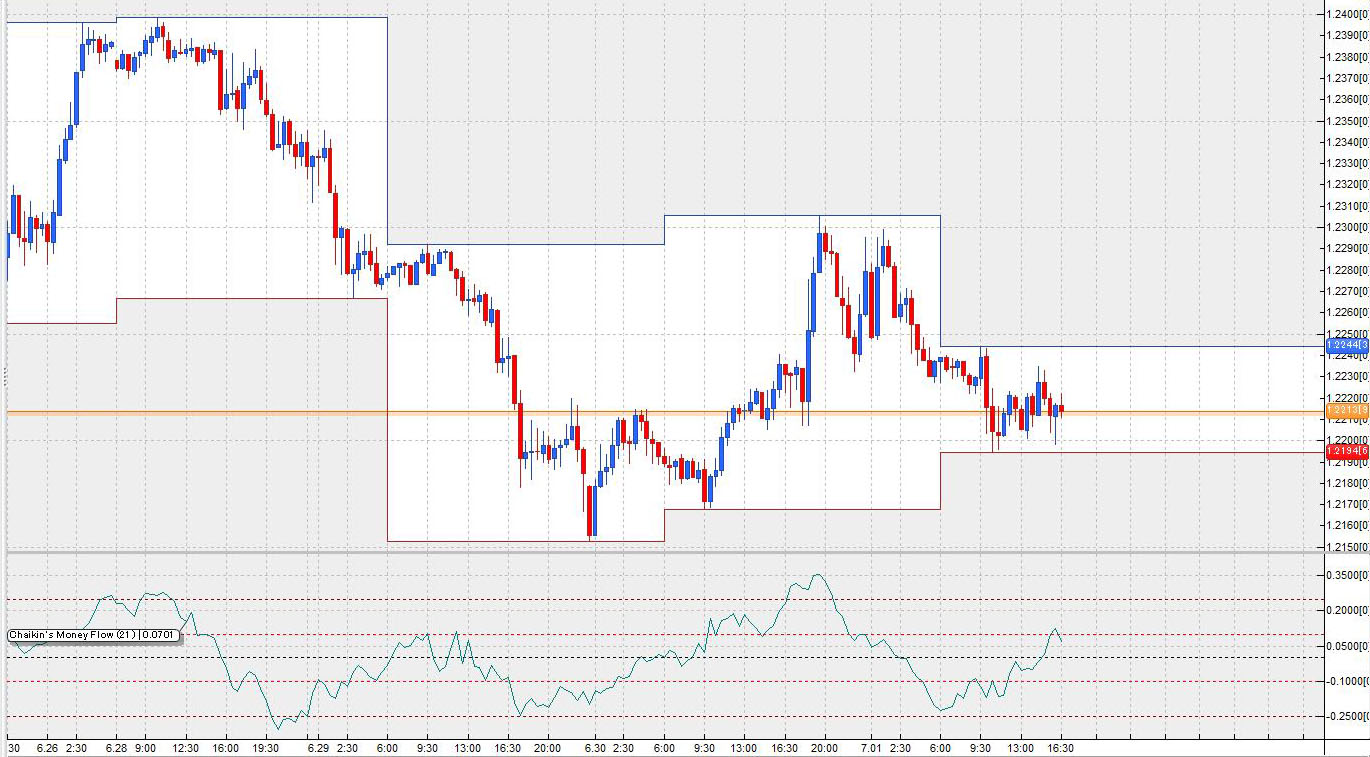Click the 1.2260 price axis label
Screen dimensions: 1370x757
pyautogui.click(x=1348, y=312)
